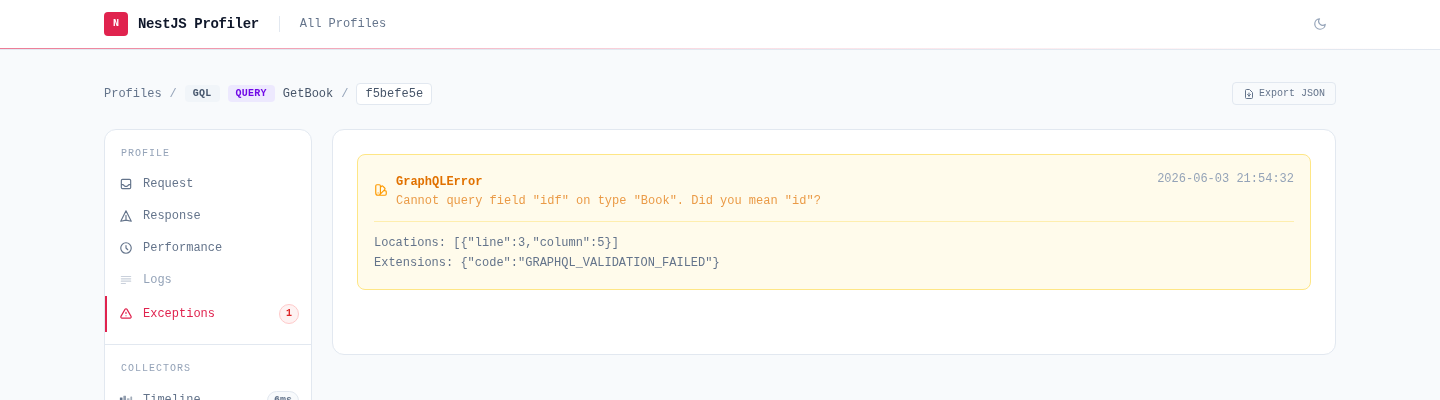Click the Locations line text
This screenshot has width=1440, height=400.
496,243
